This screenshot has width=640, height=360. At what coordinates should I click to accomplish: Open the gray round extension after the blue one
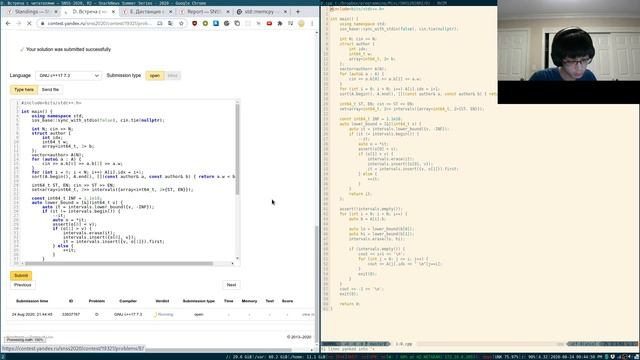pos(227,24)
